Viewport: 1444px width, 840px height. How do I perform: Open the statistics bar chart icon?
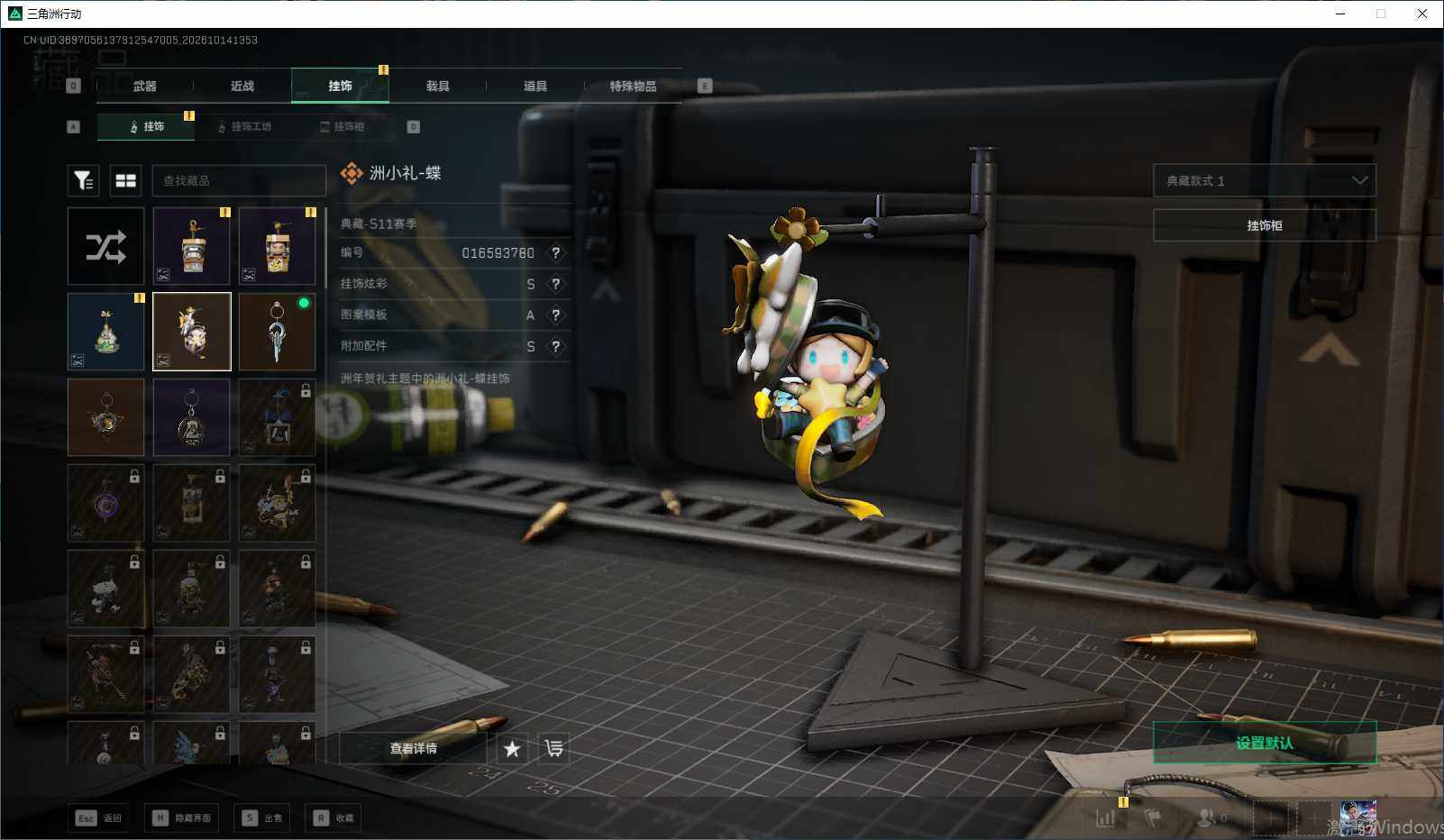pyautogui.click(x=1105, y=817)
